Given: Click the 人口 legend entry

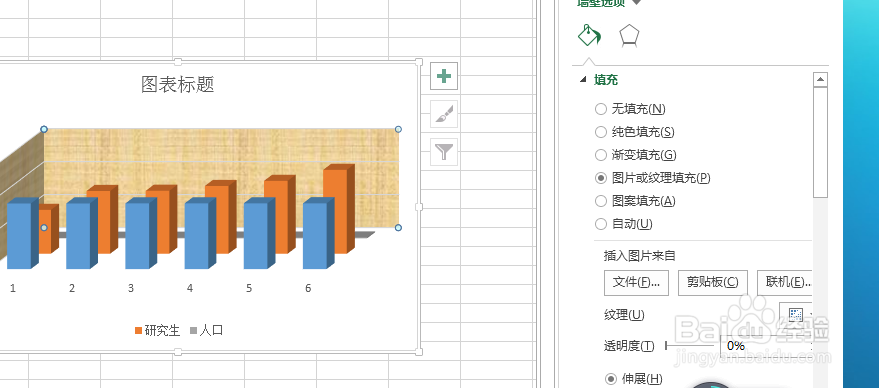Looking at the screenshot, I should 207,330.
